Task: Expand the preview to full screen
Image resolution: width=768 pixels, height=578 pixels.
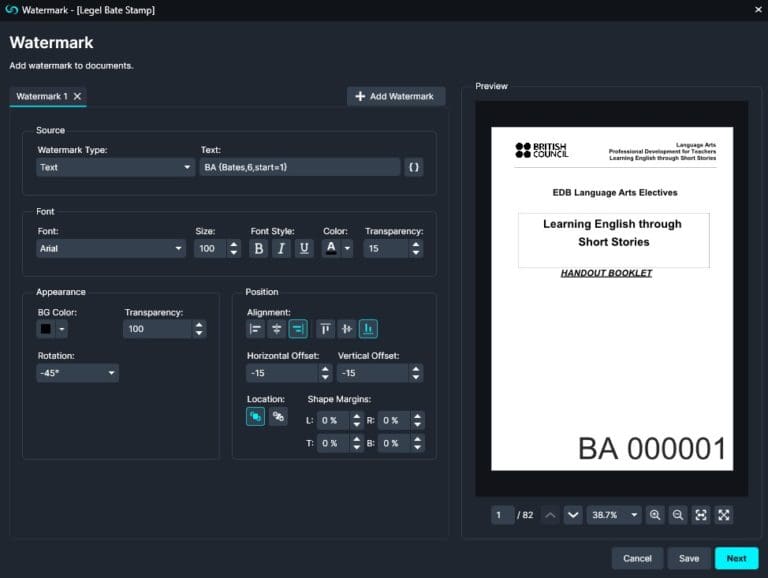Action: (724, 515)
